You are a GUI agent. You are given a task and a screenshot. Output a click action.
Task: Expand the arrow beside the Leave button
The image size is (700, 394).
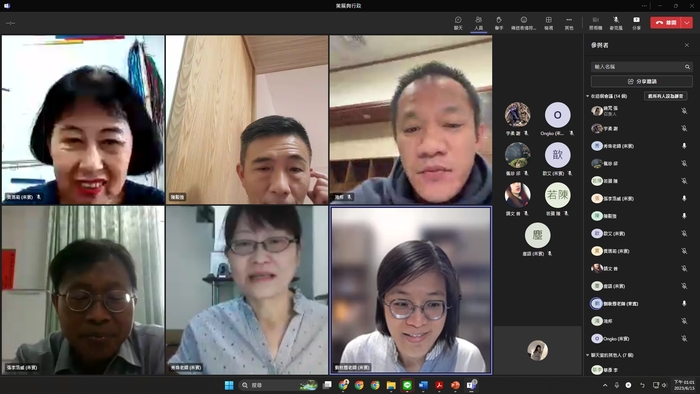pyautogui.click(x=687, y=22)
